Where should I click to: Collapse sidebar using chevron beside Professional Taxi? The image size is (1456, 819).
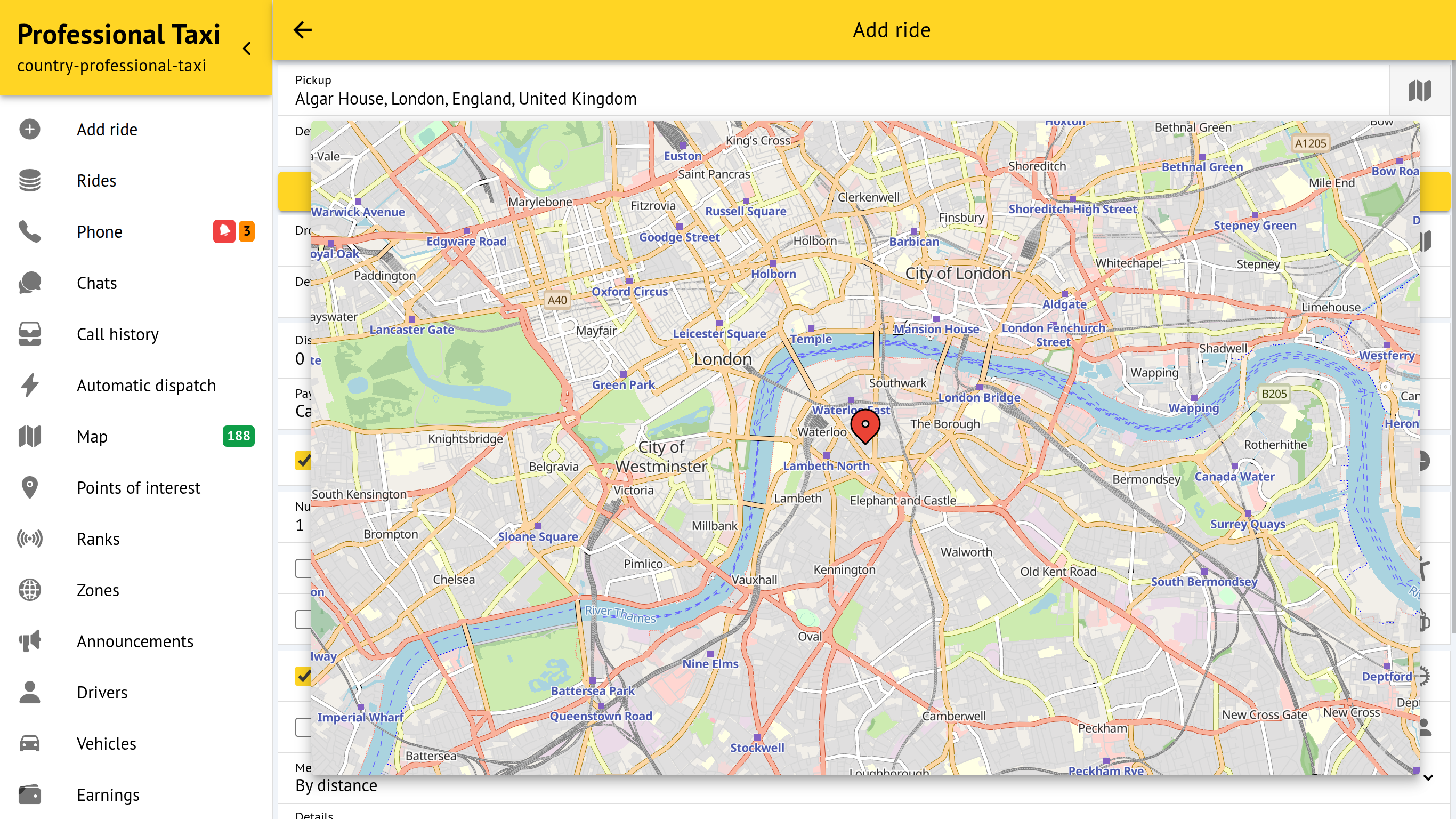click(247, 49)
